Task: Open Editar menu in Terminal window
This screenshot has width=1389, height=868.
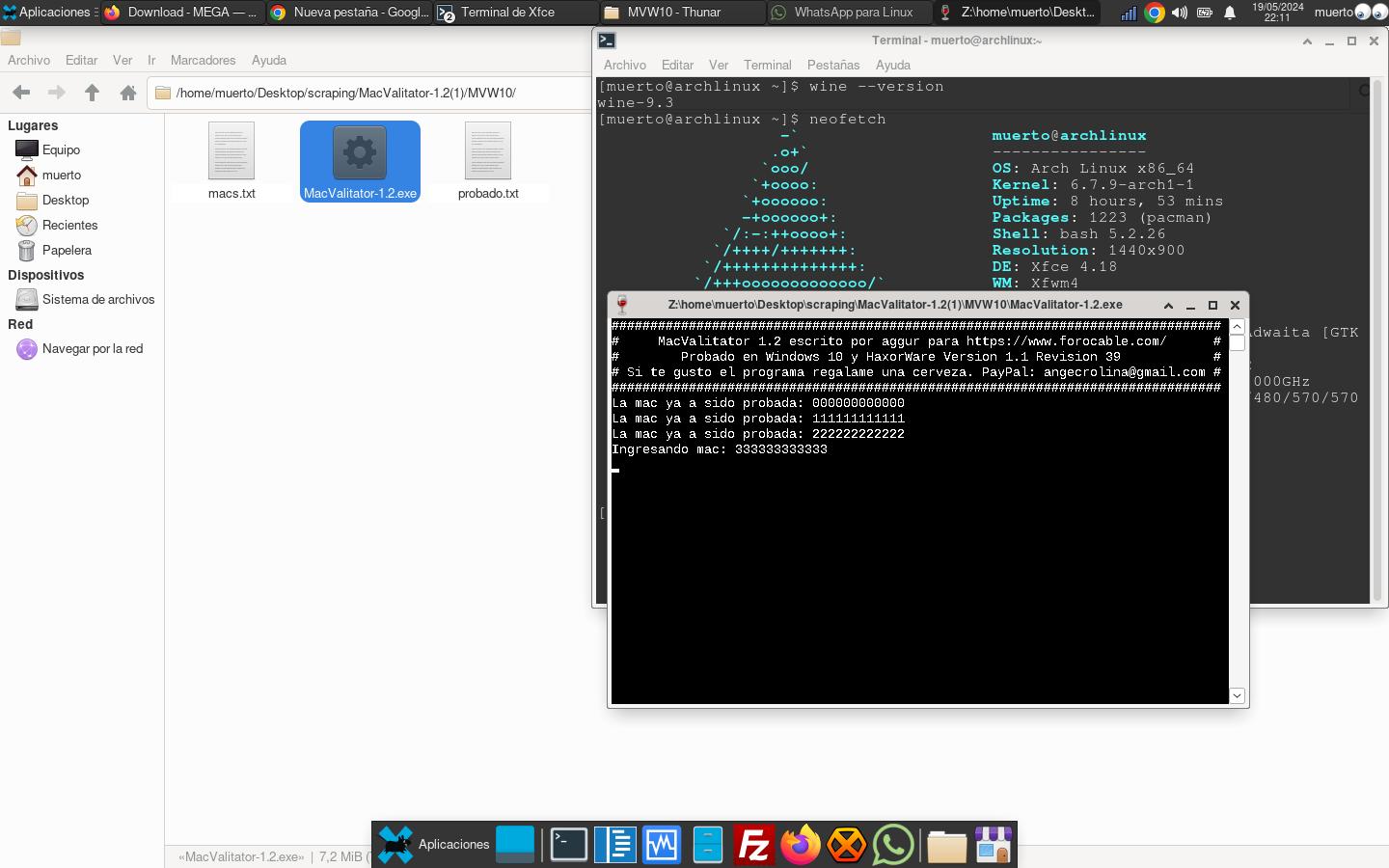Action: pyautogui.click(x=677, y=65)
